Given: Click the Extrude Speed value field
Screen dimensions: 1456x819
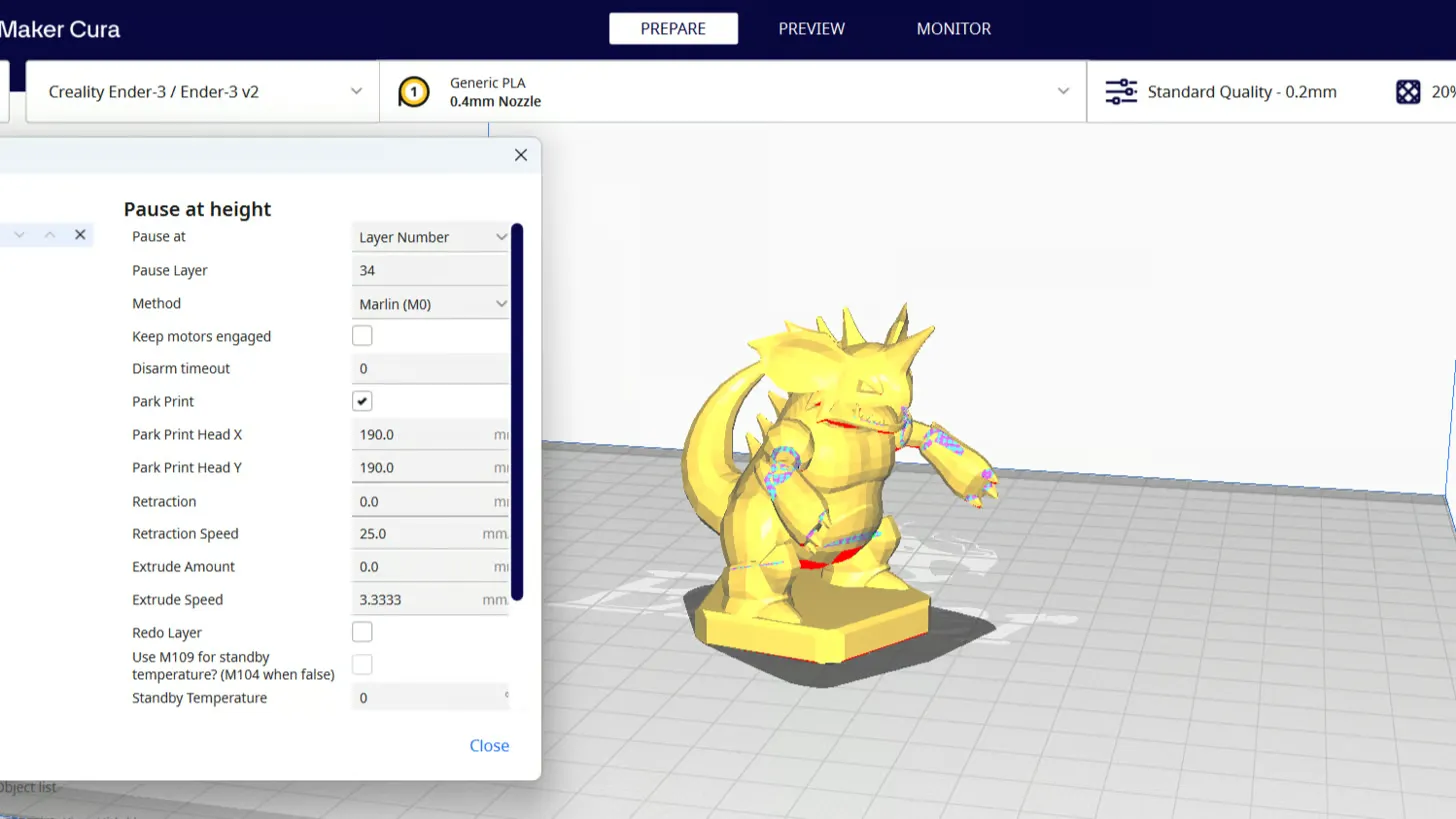Looking at the screenshot, I should tap(431, 600).
